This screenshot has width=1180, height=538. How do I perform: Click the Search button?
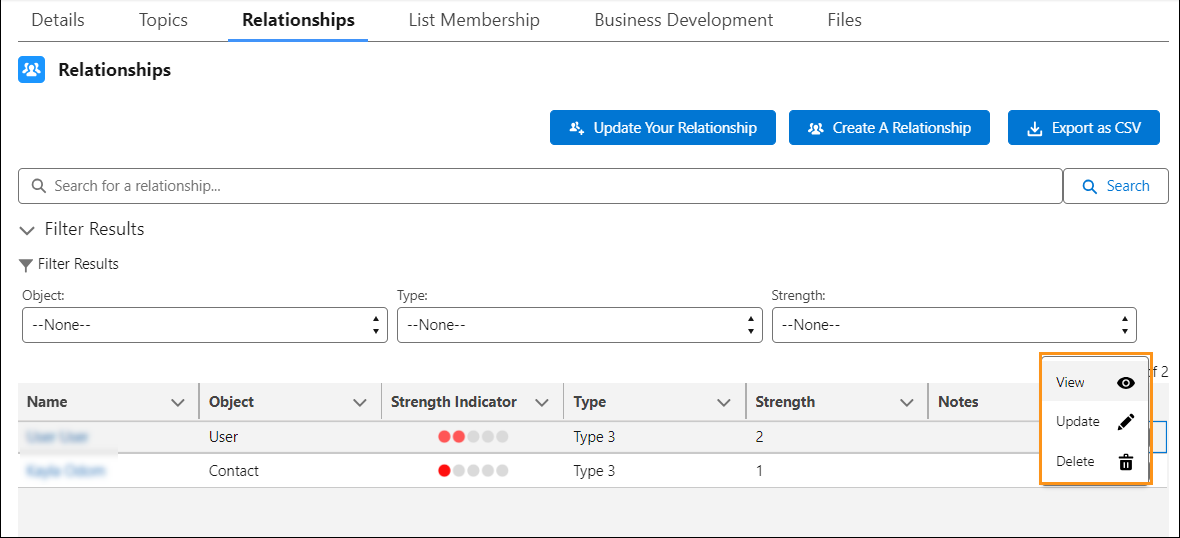tap(1115, 186)
